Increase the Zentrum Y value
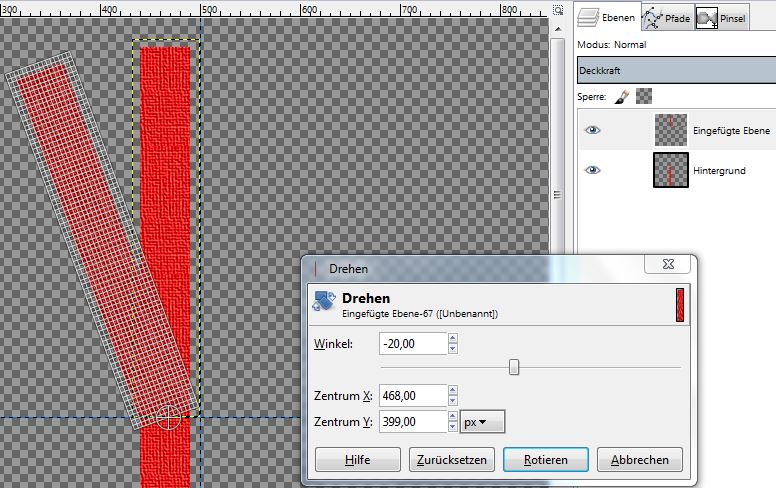The height and width of the screenshot is (488, 776). (x=453, y=417)
